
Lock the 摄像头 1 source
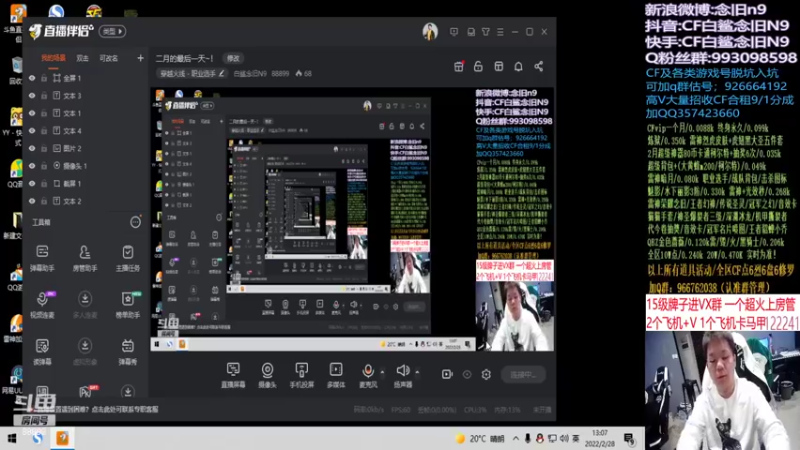pos(44,166)
